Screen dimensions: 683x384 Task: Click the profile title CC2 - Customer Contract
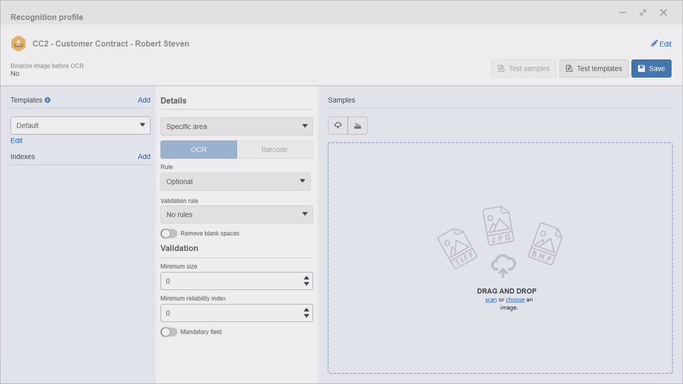click(111, 44)
